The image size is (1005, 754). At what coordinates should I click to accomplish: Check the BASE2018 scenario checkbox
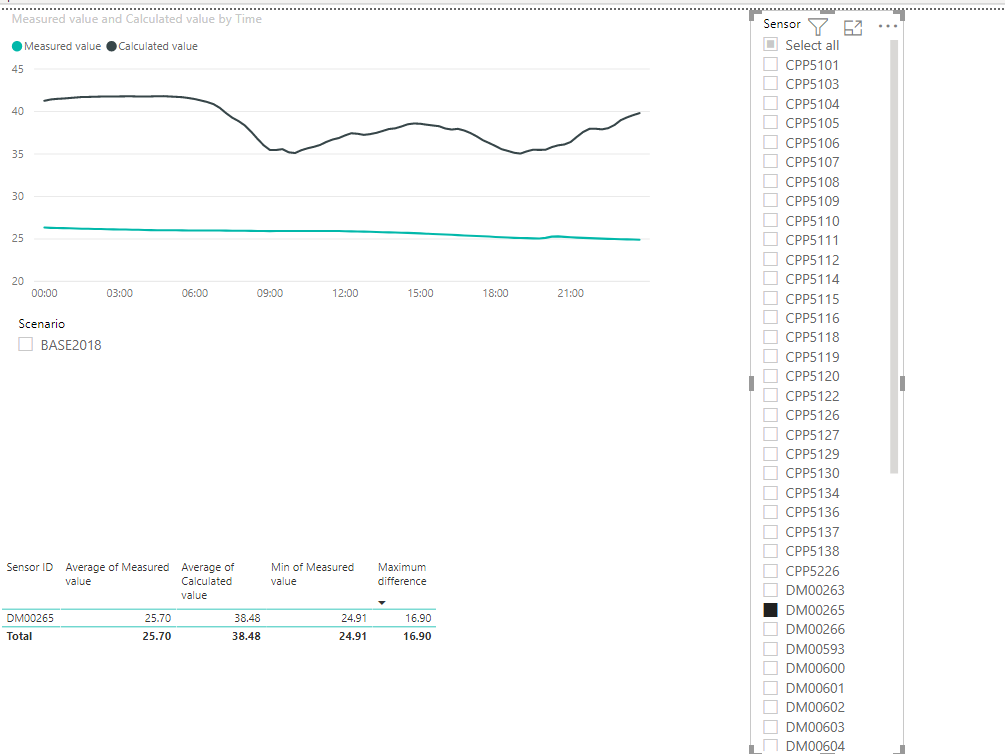[x=26, y=344]
